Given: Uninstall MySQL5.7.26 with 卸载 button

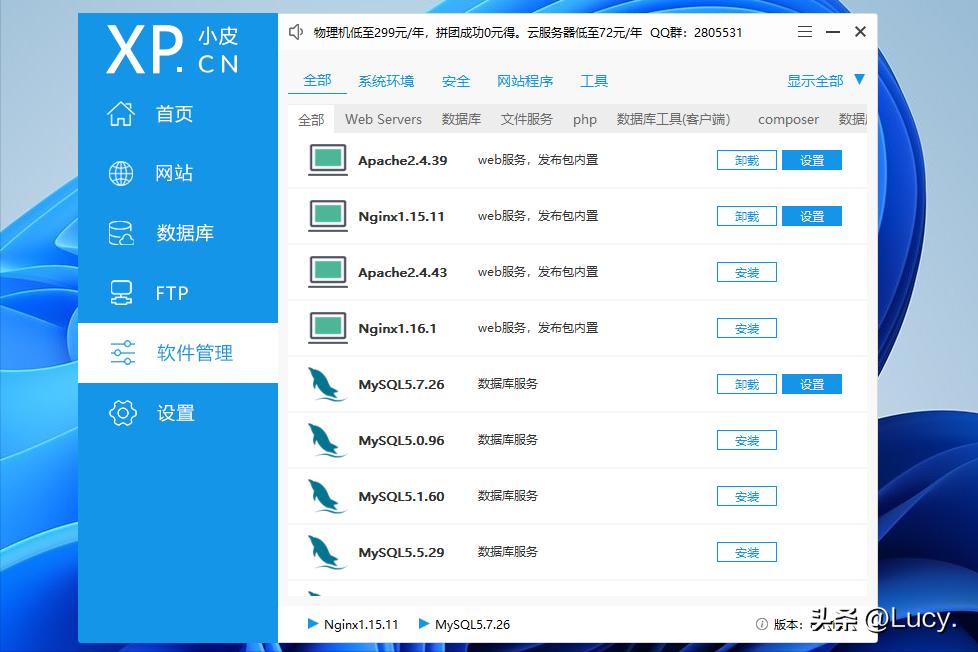Looking at the screenshot, I should [x=747, y=384].
